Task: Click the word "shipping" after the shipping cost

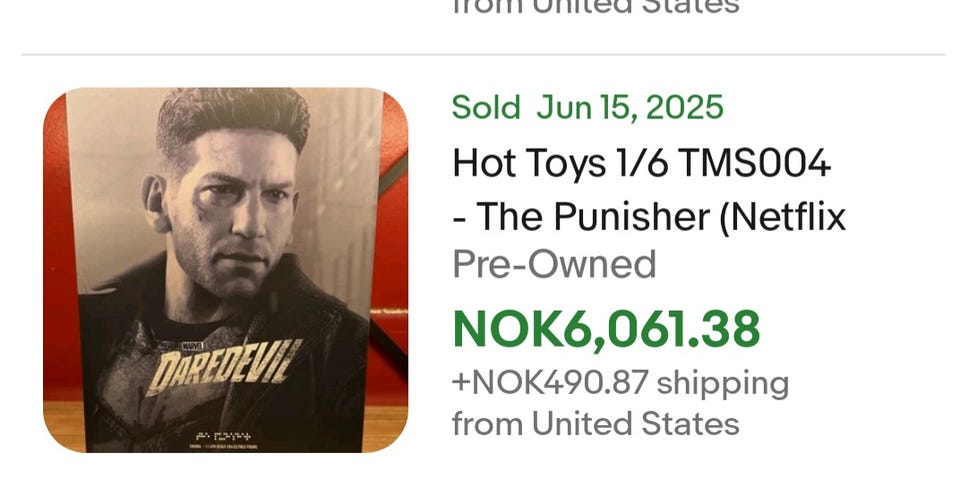Action: (x=723, y=383)
